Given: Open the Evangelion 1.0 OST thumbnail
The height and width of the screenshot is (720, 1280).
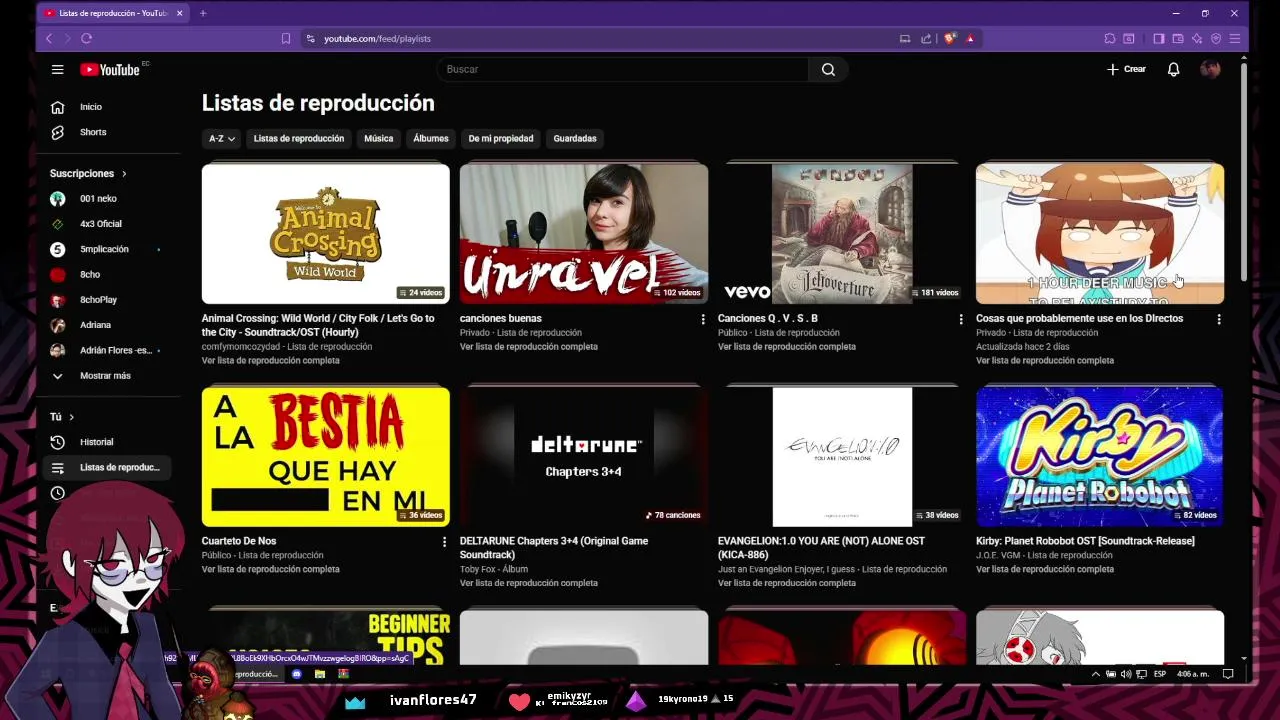Looking at the screenshot, I should [x=842, y=457].
